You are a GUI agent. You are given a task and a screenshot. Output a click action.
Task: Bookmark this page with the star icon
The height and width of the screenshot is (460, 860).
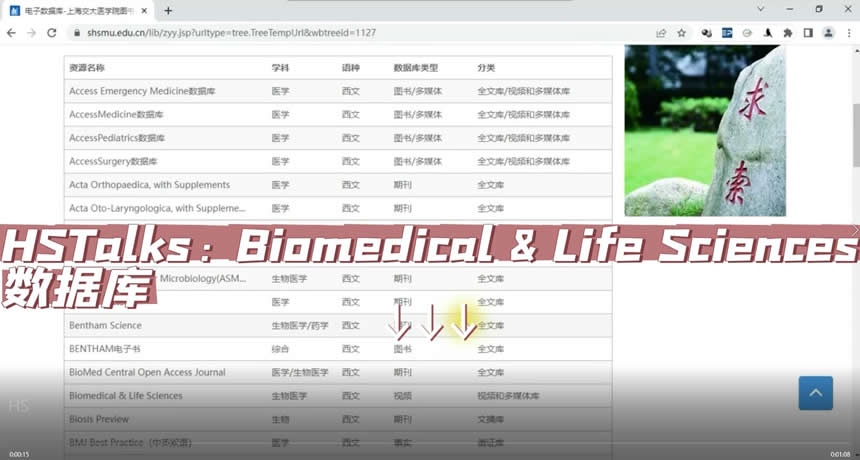[681, 33]
